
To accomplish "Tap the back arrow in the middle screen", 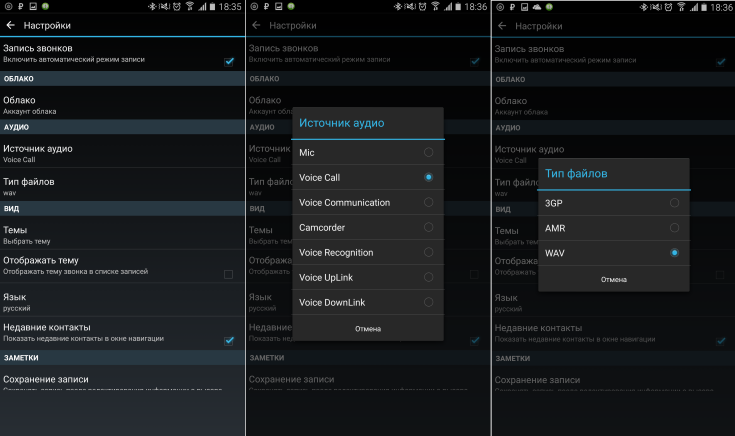I will [256, 25].
